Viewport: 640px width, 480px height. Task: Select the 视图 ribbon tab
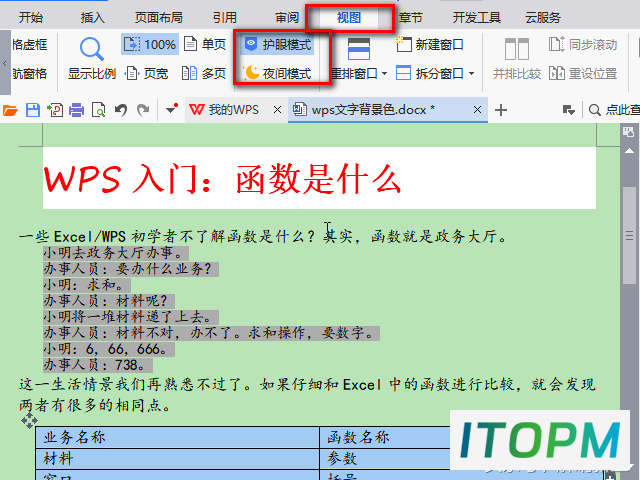pos(349,18)
